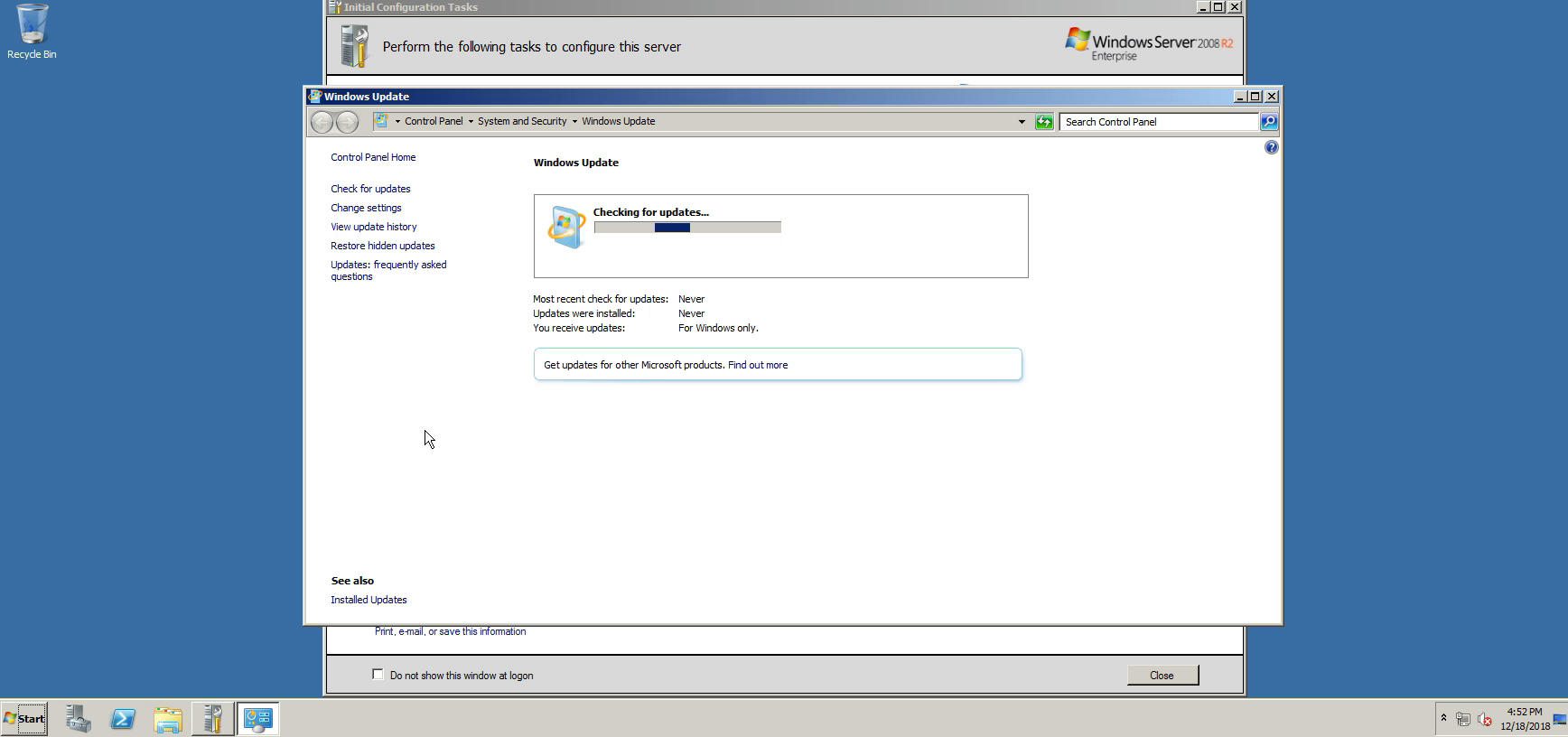The height and width of the screenshot is (737, 1568).
Task: Maximize the Initial Configuration Tasks window
Action: point(1218,7)
